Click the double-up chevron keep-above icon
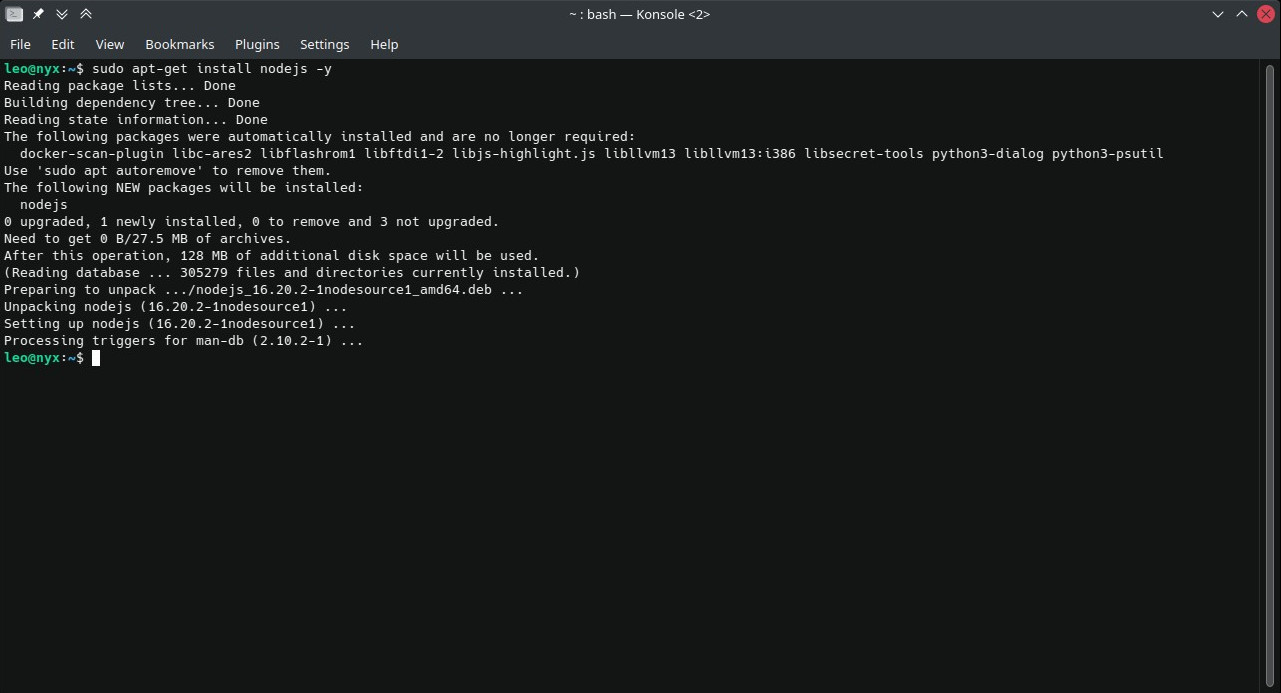Viewport: 1281px width, 693px height. (86, 14)
